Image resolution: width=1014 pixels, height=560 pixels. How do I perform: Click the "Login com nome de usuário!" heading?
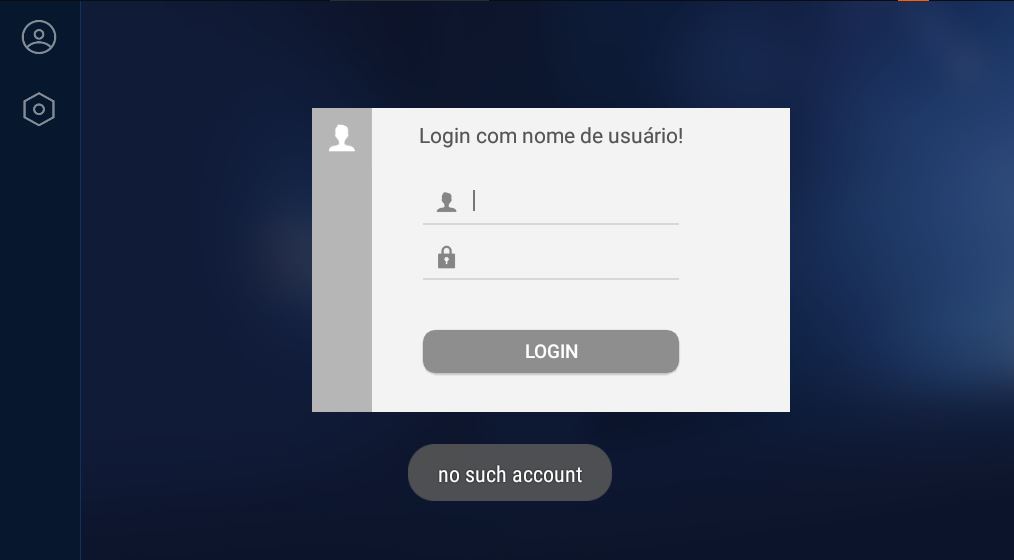(551, 136)
